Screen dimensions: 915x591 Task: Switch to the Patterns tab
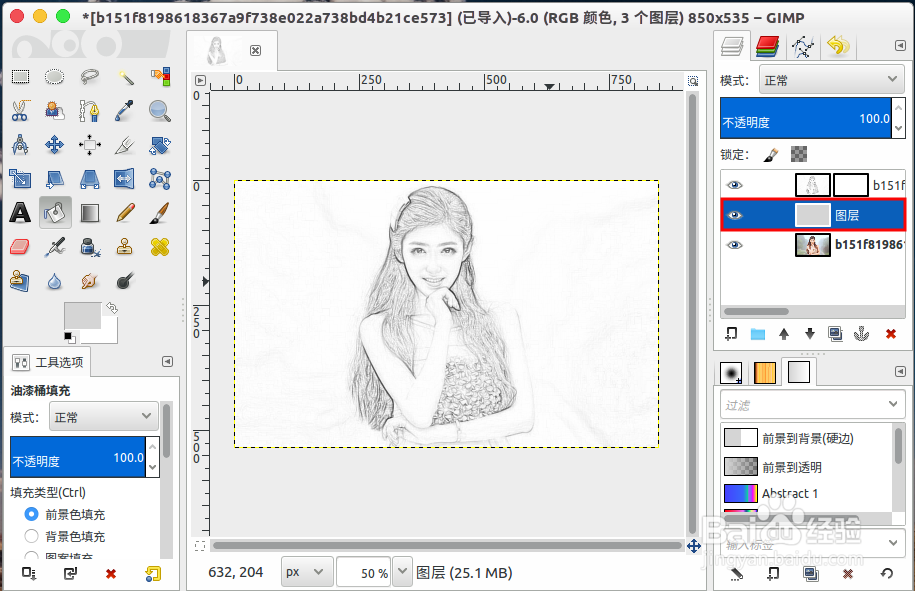(x=765, y=372)
